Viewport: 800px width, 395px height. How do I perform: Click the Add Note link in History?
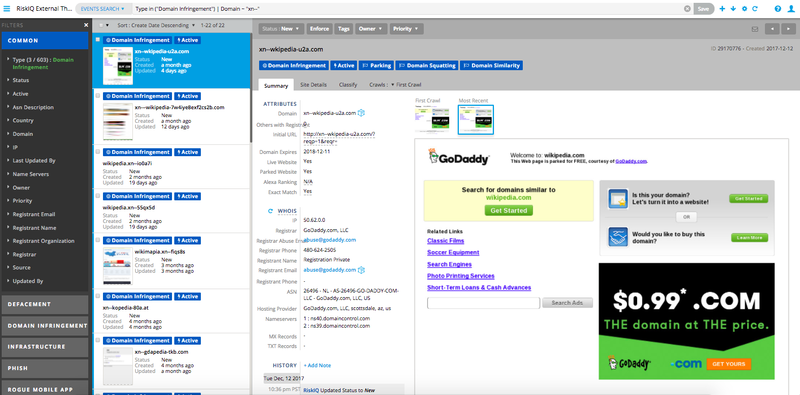(x=317, y=365)
